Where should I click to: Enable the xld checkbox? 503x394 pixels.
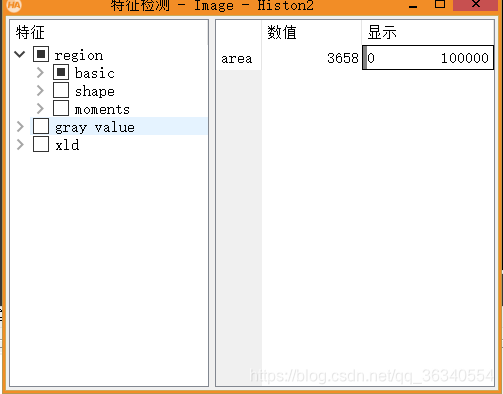click(x=41, y=144)
